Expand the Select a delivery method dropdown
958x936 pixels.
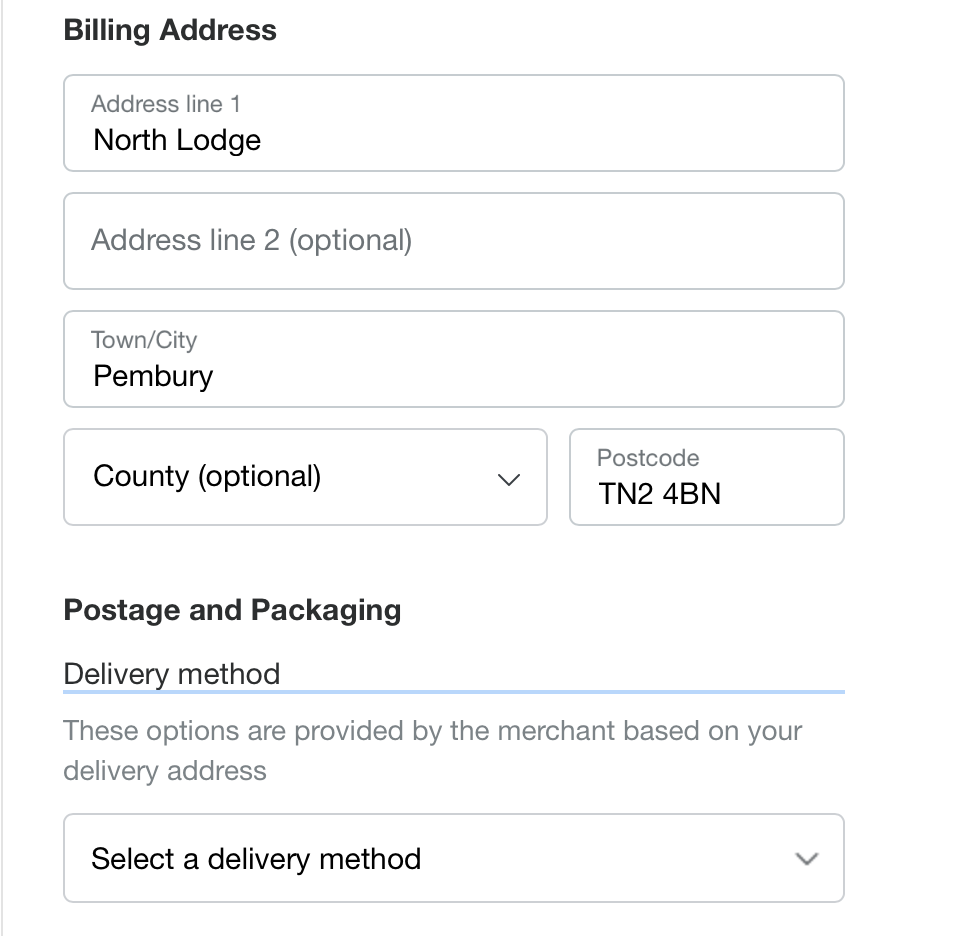[x=453, y=859]
